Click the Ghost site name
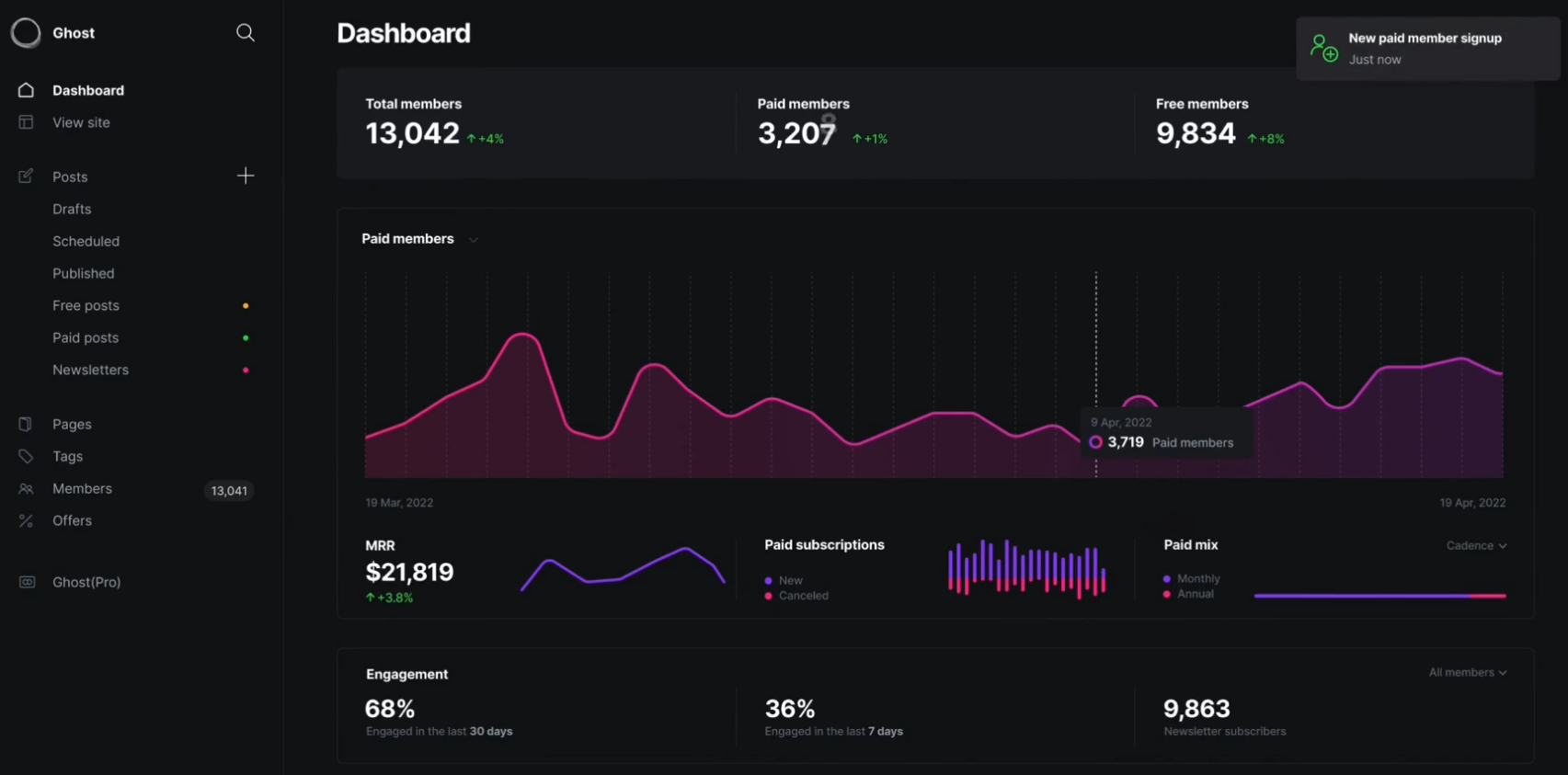 tap(74, 33)
